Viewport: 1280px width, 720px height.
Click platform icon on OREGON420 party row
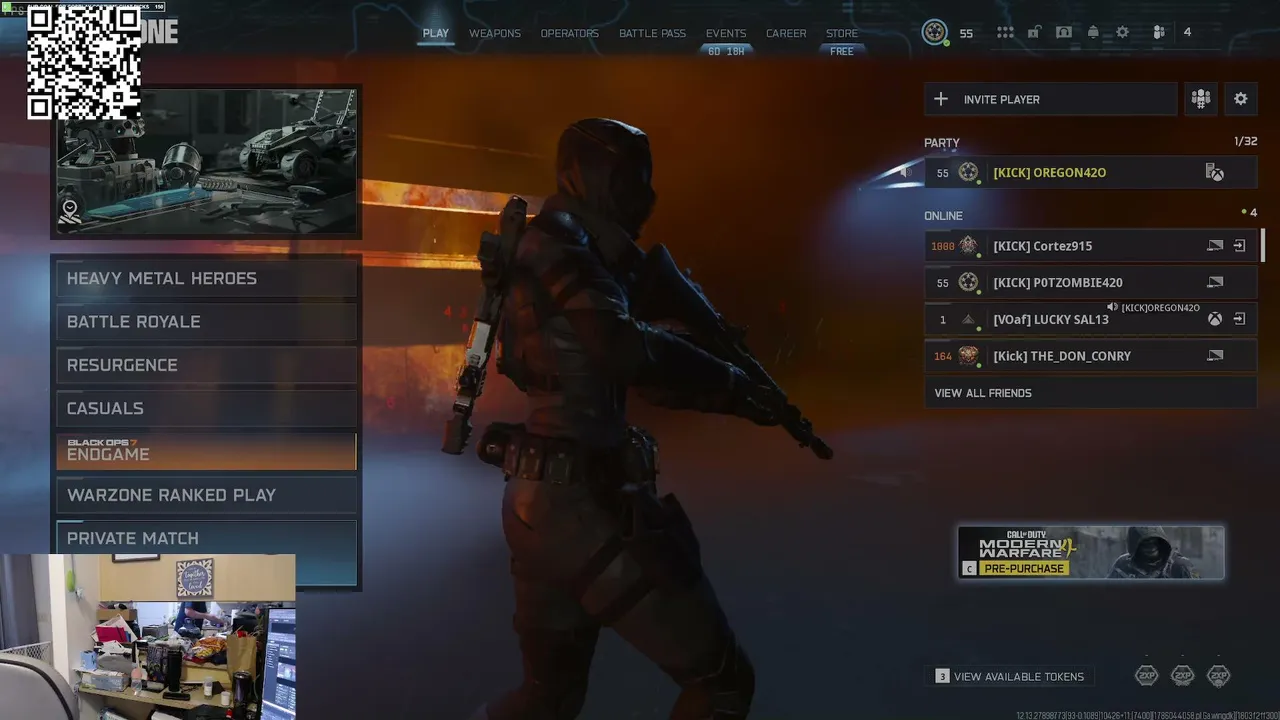pos(1215,173)
